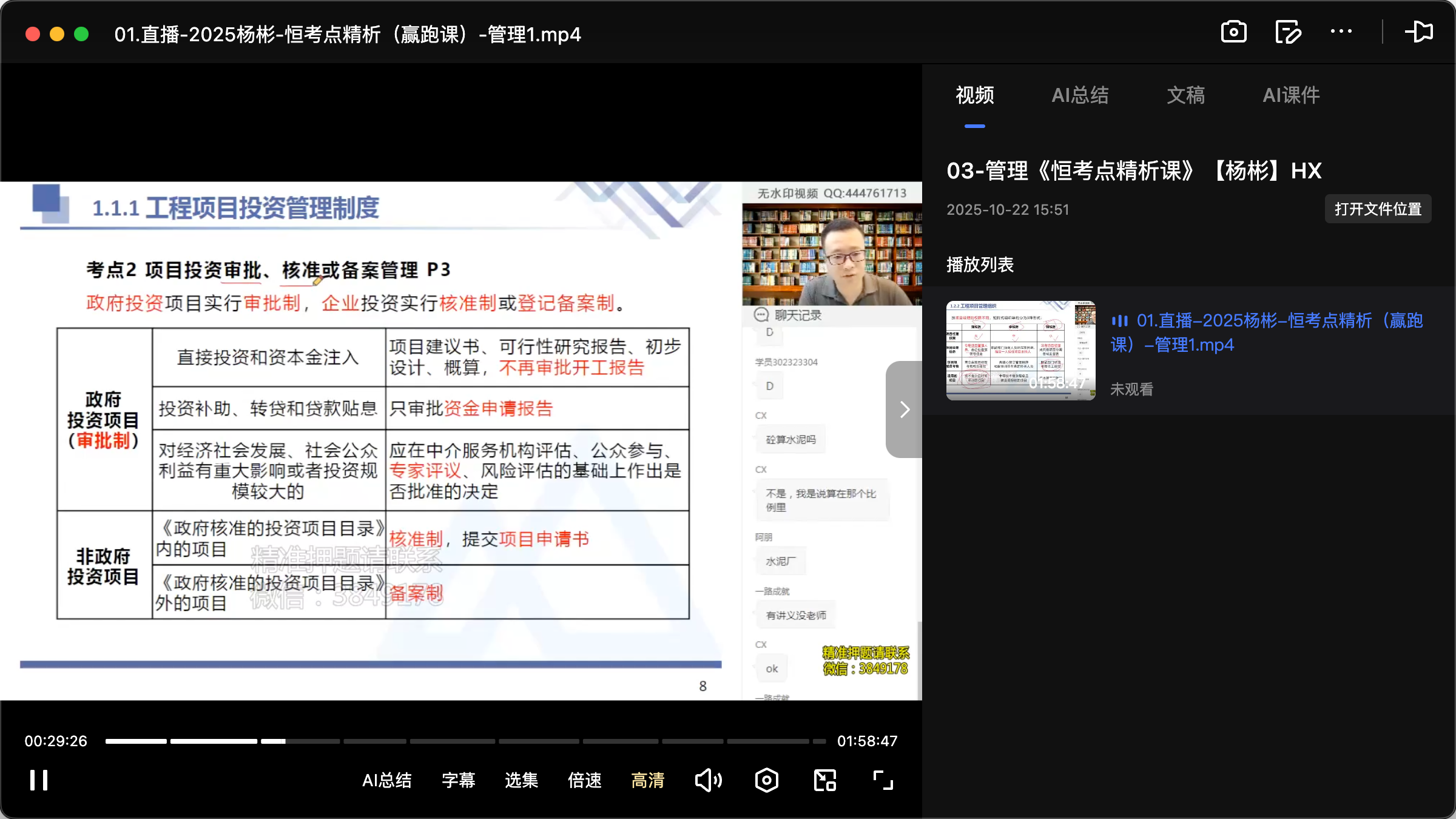The height and width of the screenshot is (819, 1456).
Task: Open player settings via the hexagon icon
Action: pos(766,780)
